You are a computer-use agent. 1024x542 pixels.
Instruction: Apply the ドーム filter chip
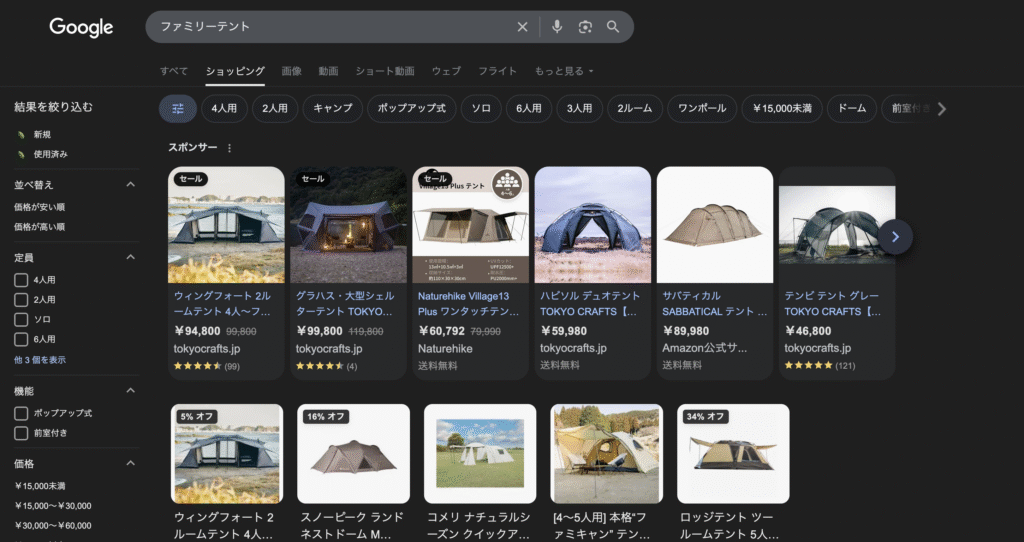click(852, 109)
